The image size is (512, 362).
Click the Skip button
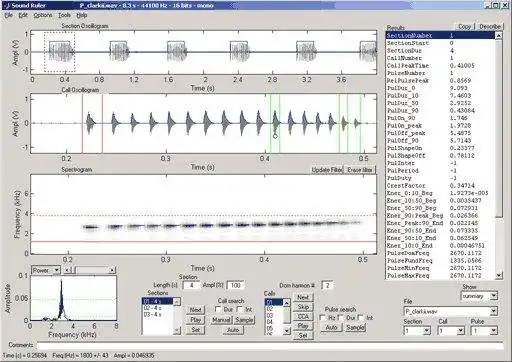(x=303, y=307)
